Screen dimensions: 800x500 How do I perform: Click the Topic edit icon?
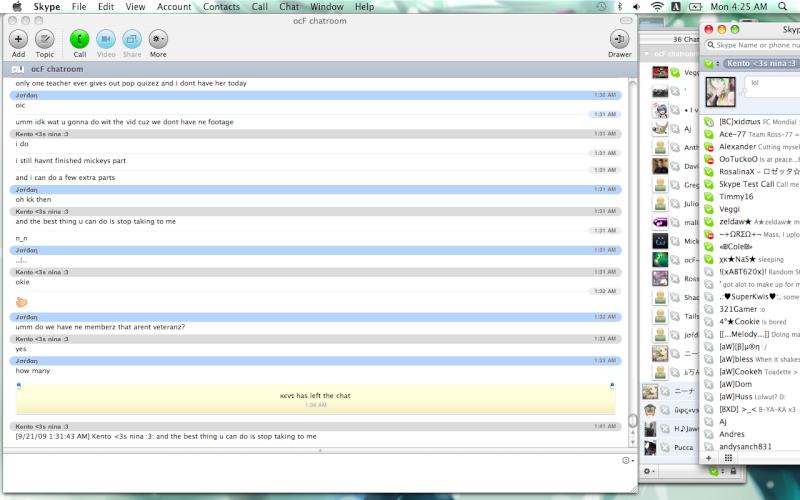coord(44,39)
